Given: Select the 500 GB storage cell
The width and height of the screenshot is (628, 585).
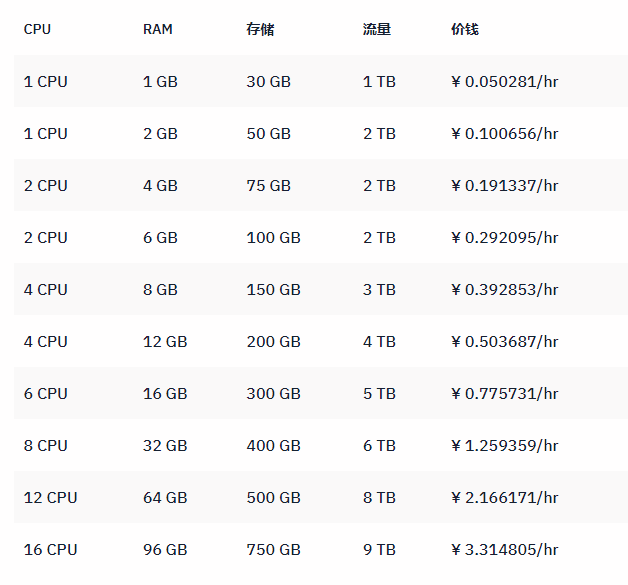Looking at the screenshot, I should click(x=274, y=497).
